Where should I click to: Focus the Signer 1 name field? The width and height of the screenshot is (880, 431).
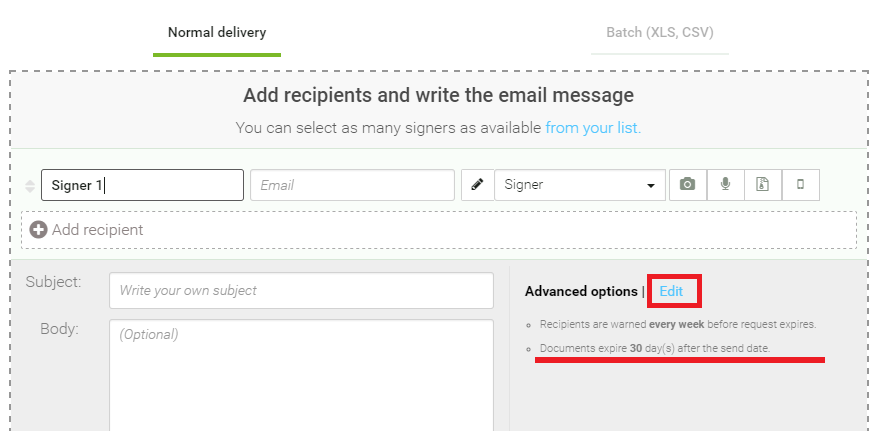point(143,185)
